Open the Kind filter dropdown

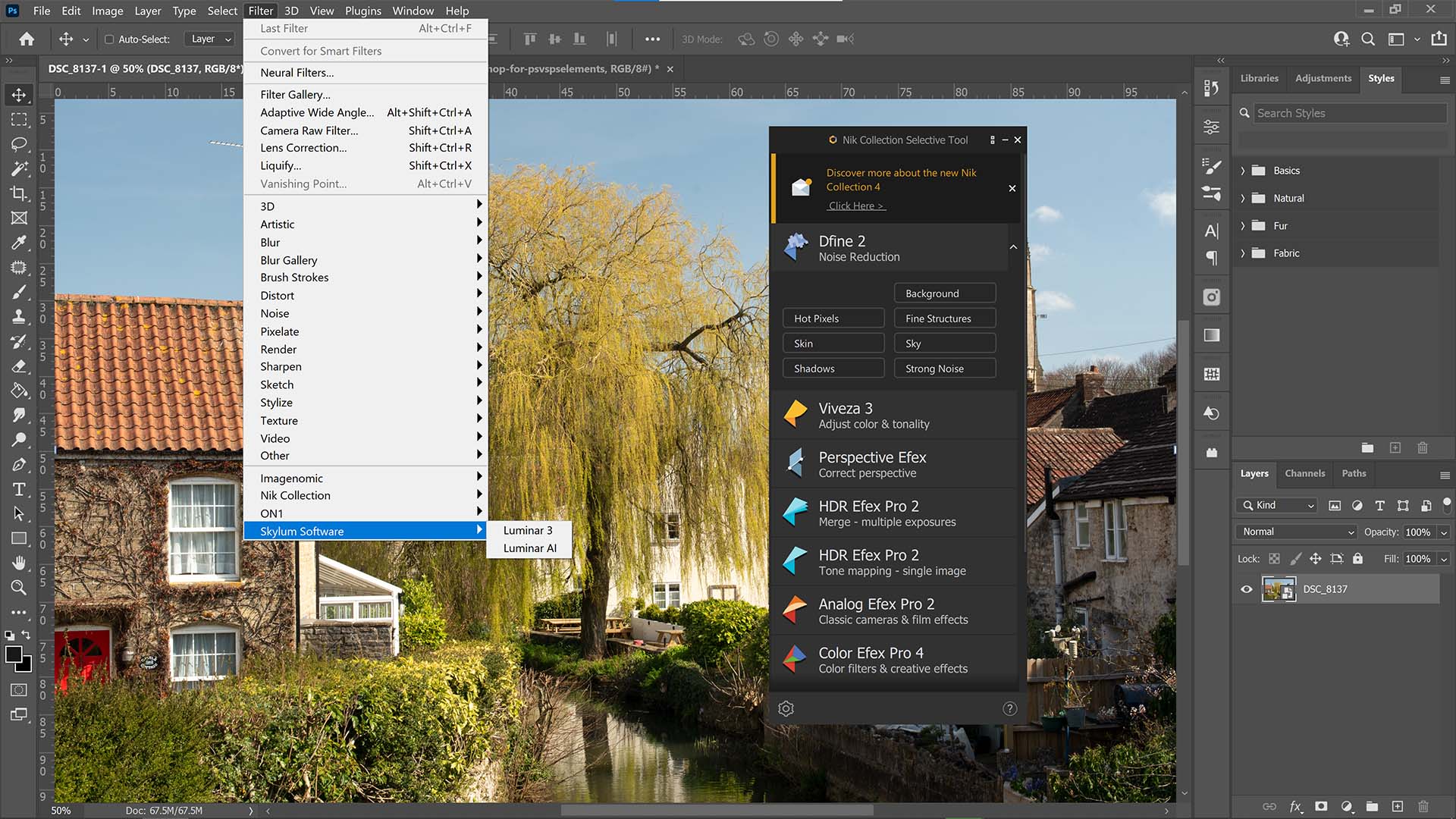pyautogui.click(x=1277, y=505)
